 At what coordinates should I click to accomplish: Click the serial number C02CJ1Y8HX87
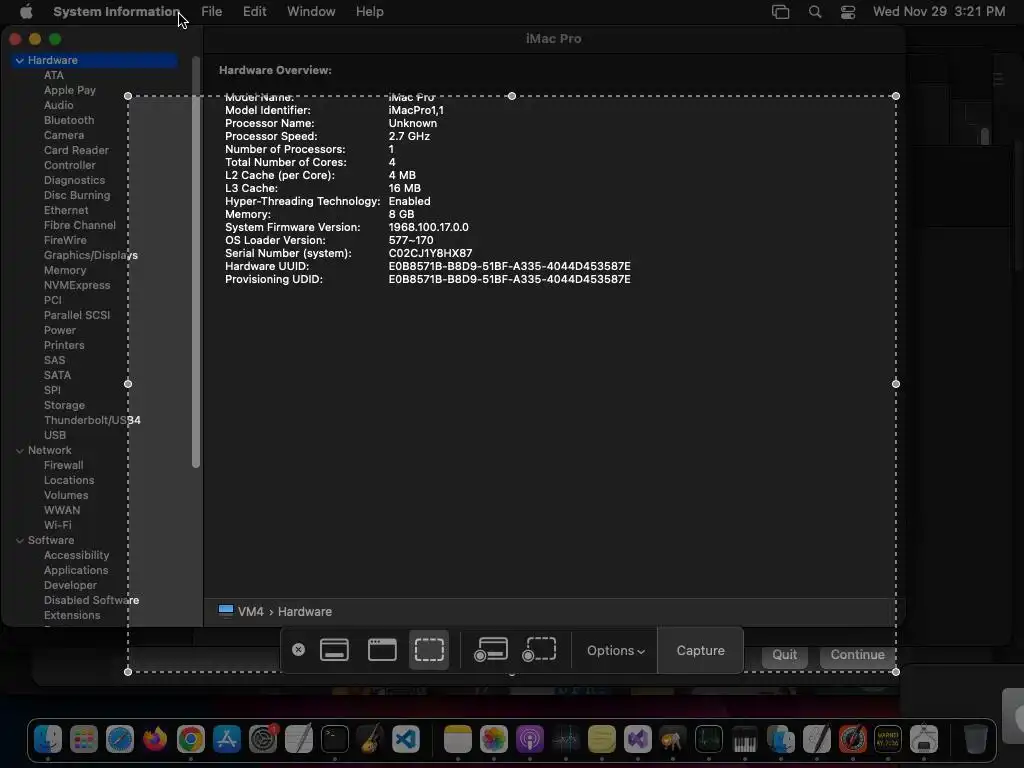(430, 253)
